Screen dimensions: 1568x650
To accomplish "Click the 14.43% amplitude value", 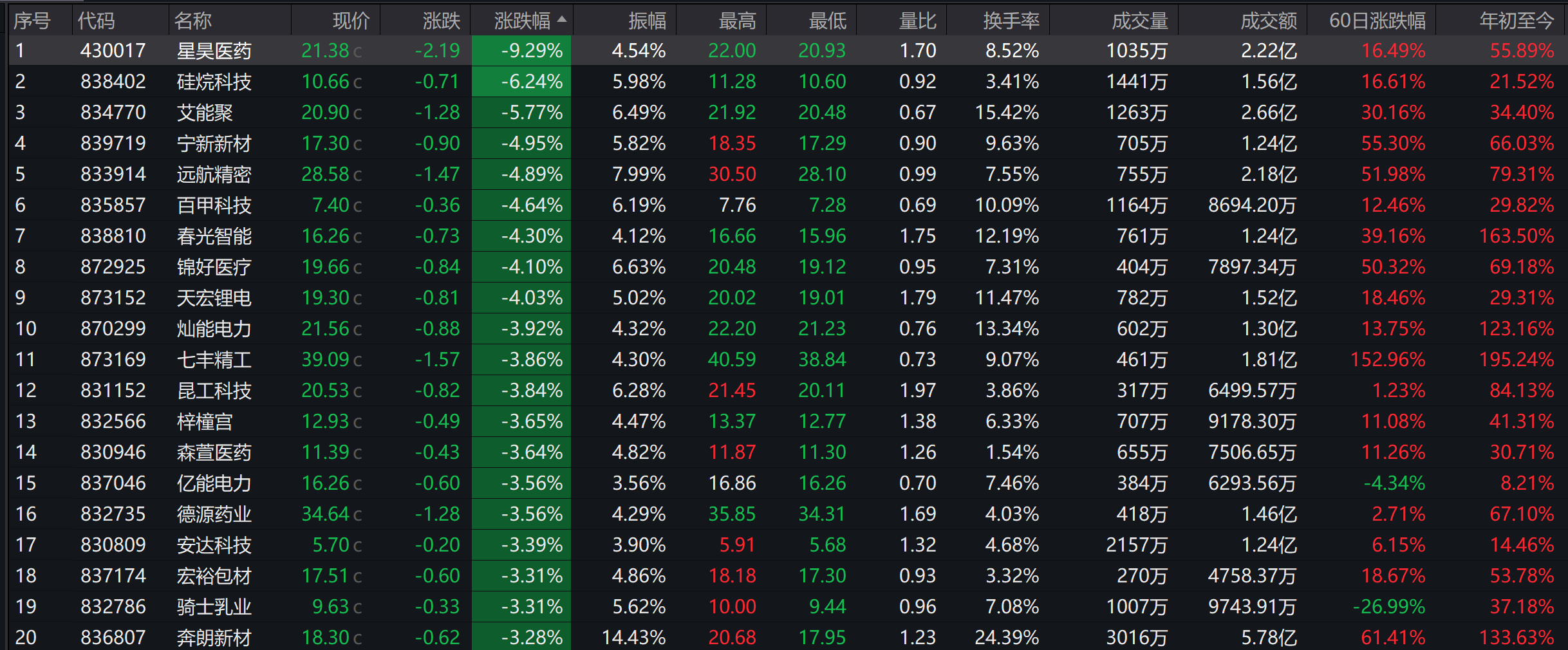I will click(x=633, y=638).
